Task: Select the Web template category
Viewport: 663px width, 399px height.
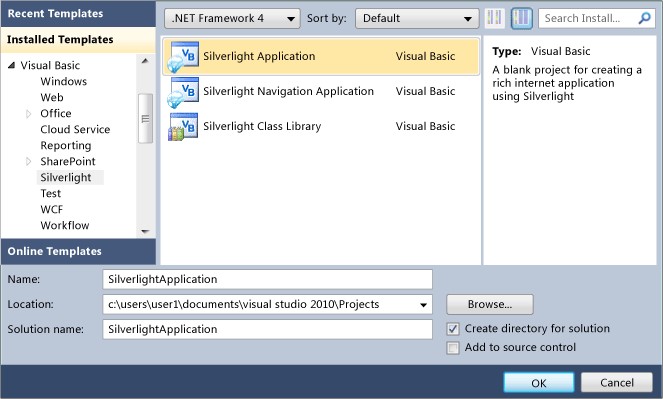Action: tap(52, 98)
